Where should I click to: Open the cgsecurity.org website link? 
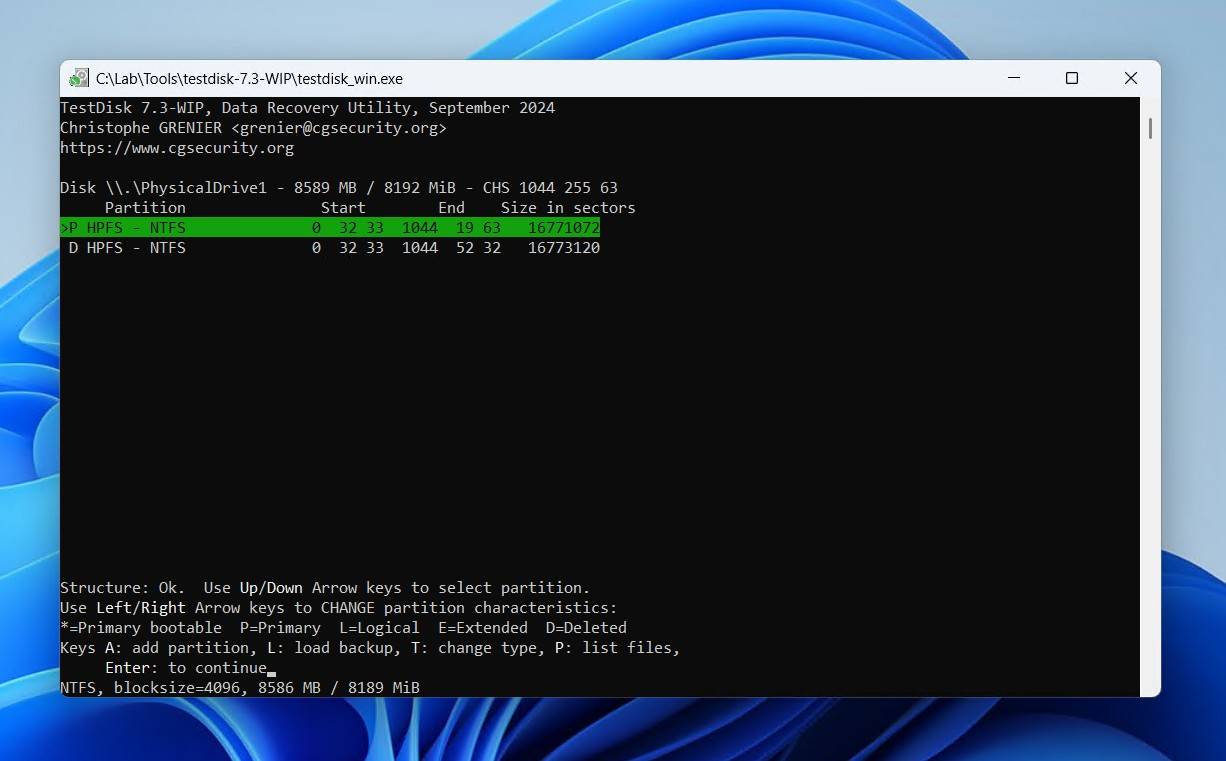click(x=177, y=147)
